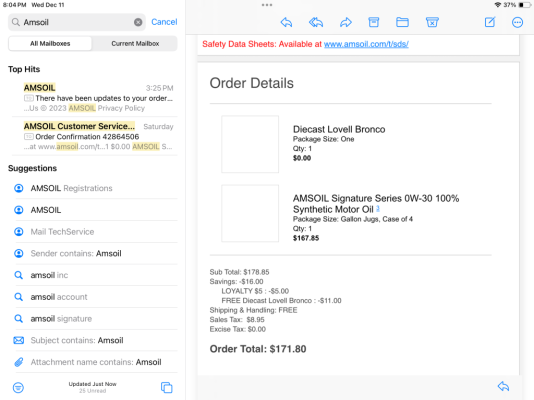Viewport: 534px width, 400px height.
Task: Open the Move to folder icon
Action: click(x=402, y=22)
